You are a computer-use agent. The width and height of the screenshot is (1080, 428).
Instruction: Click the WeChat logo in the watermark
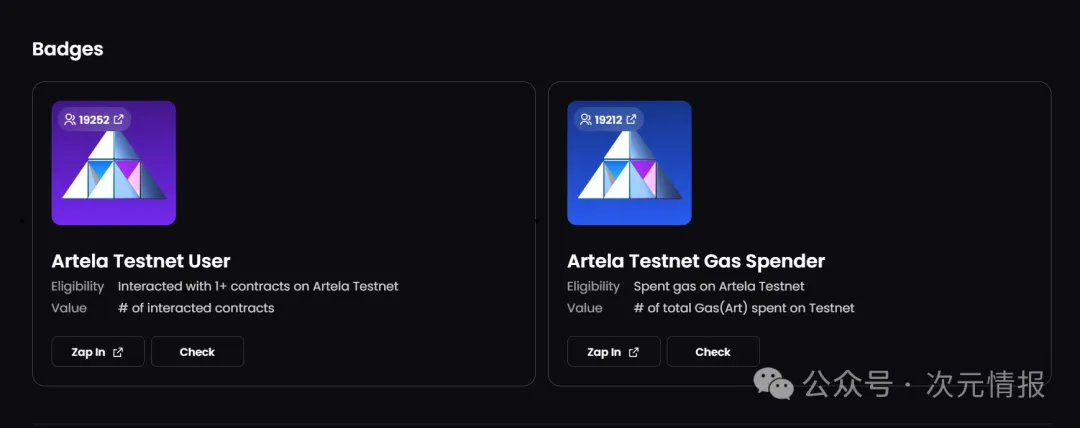click(x=774, y=382)
